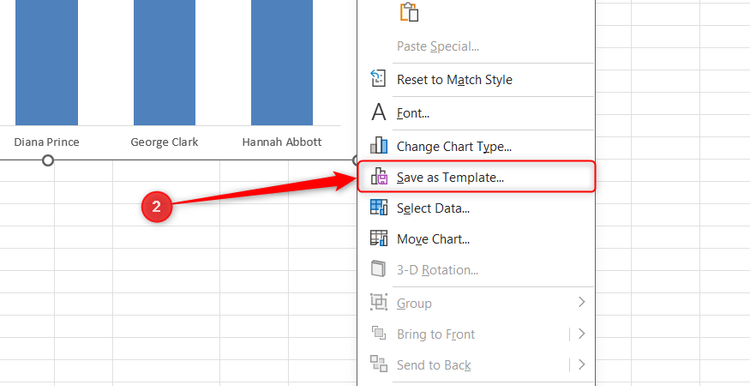Select Bring to Front menu text
The image size is (750, 386).
[436, 334]
